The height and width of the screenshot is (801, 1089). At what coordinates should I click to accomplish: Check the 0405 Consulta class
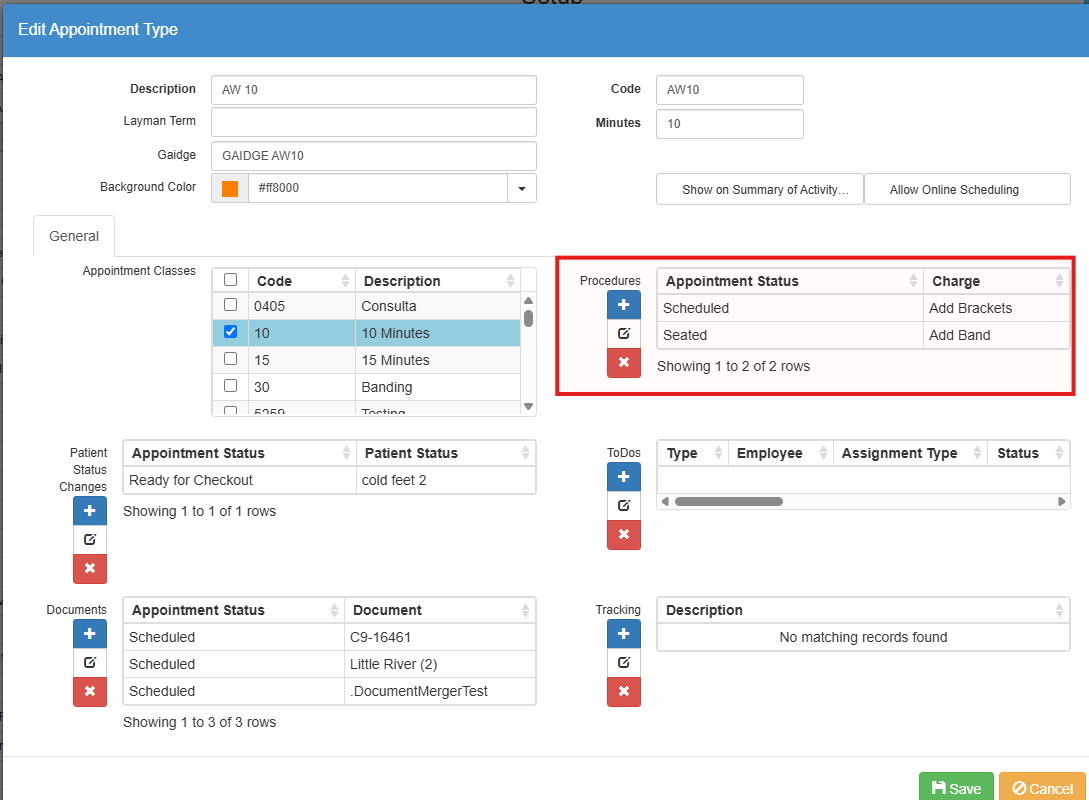point(231,304)
